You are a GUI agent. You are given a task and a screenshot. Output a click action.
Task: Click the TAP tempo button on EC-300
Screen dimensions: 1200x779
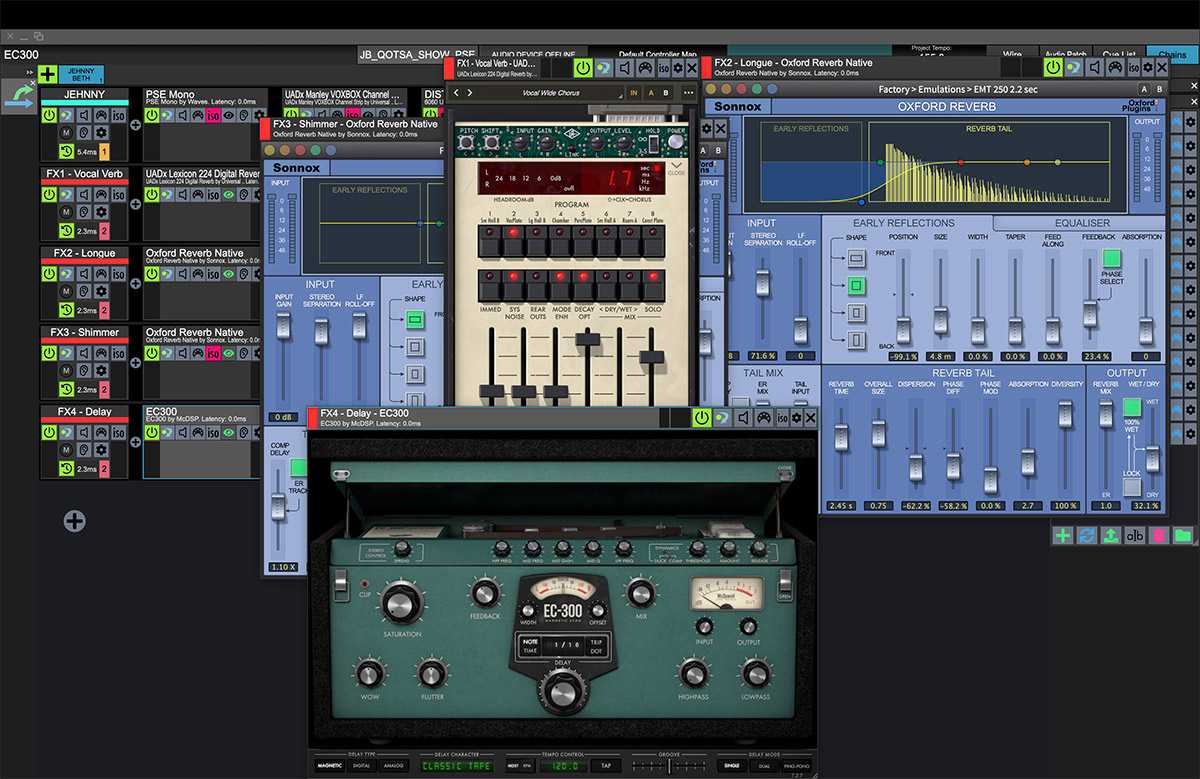[x=605, y=766]
